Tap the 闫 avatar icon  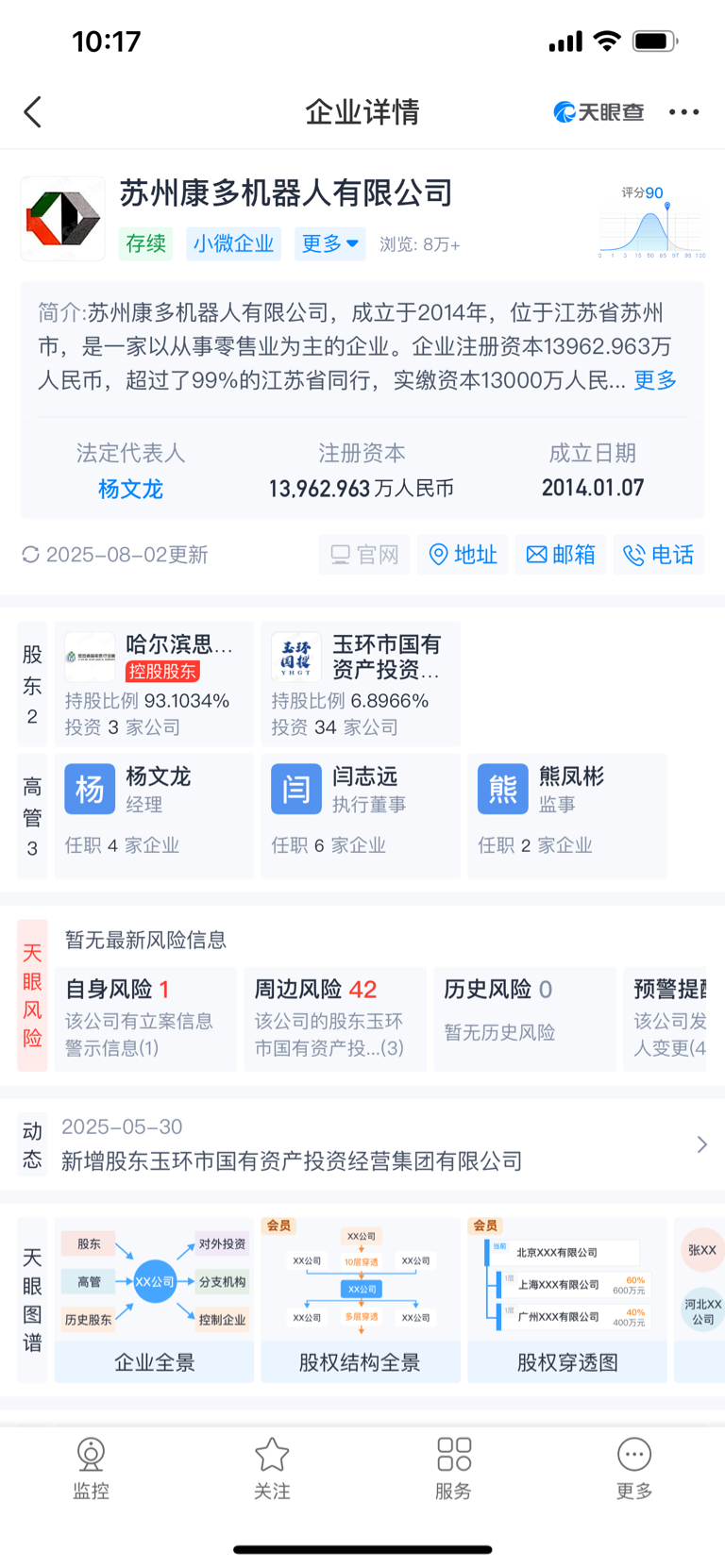296,789
